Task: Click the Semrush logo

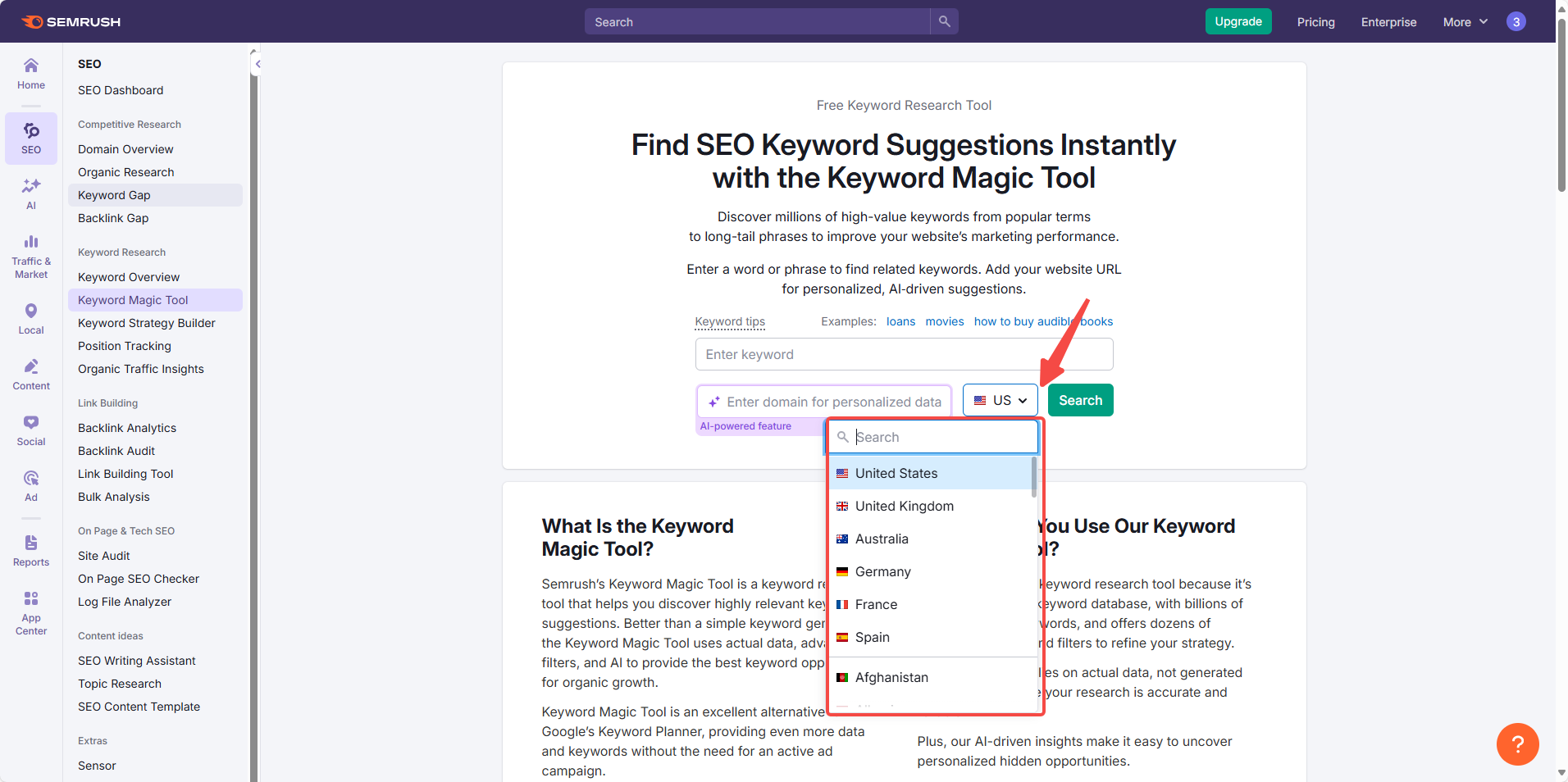Action: pos(71,22)
